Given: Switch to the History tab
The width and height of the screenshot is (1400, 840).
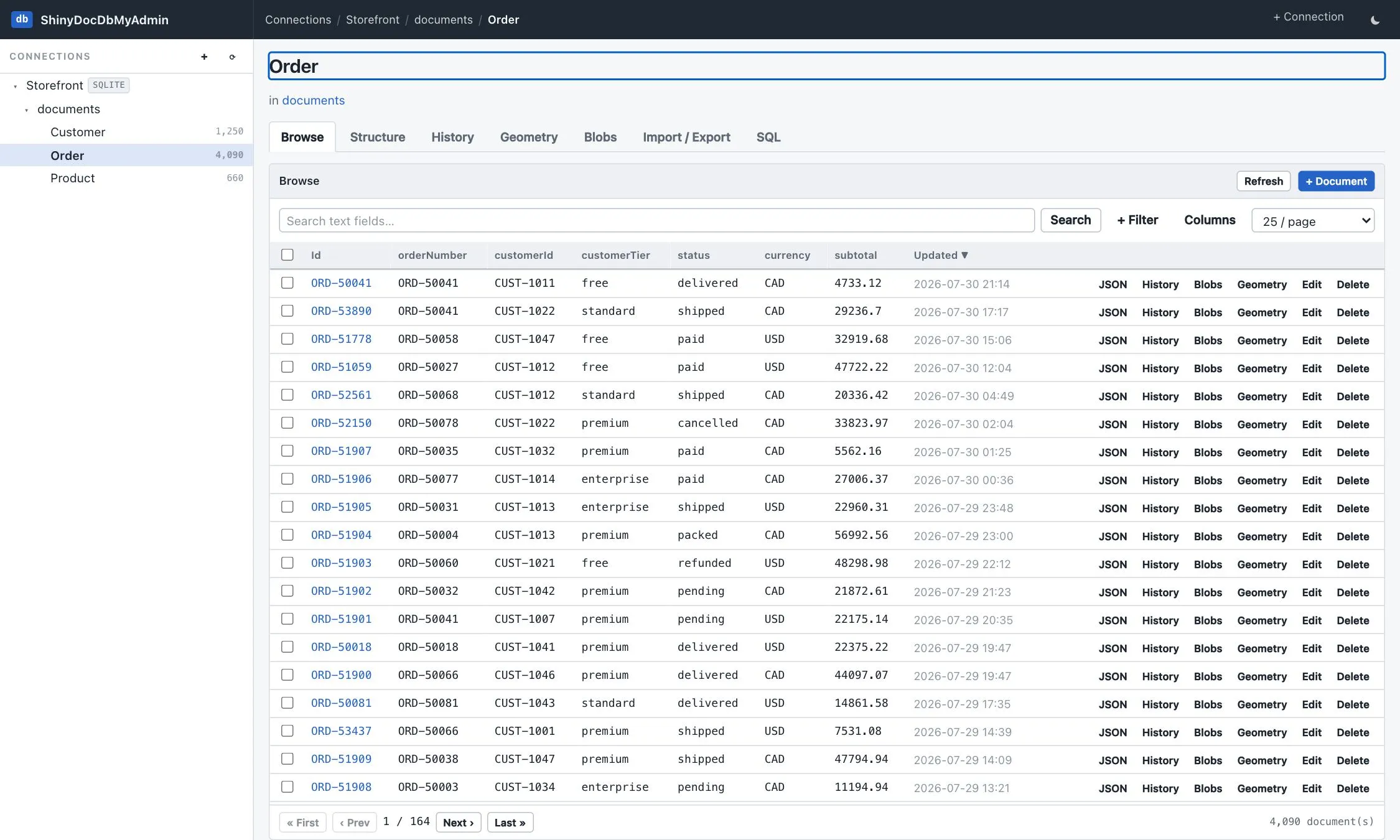Looking at the screenshot, I should (452, 137).
